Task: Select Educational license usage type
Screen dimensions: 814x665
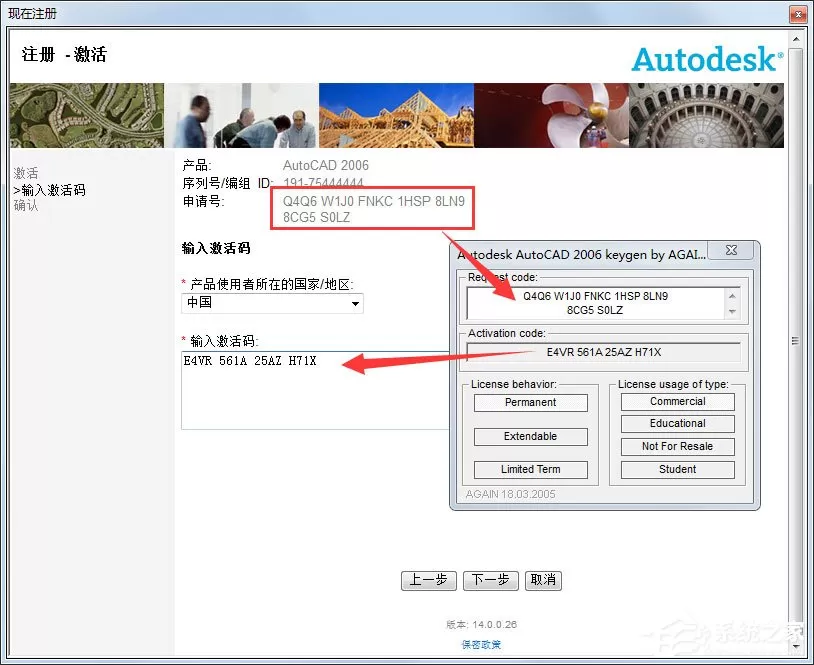Action: (x=677, y=424)
